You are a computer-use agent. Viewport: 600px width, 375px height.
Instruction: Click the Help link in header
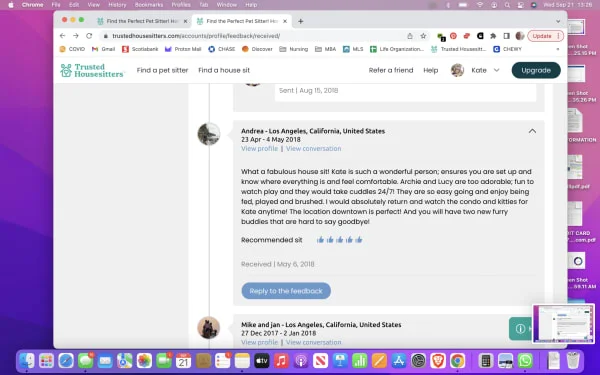430,70
